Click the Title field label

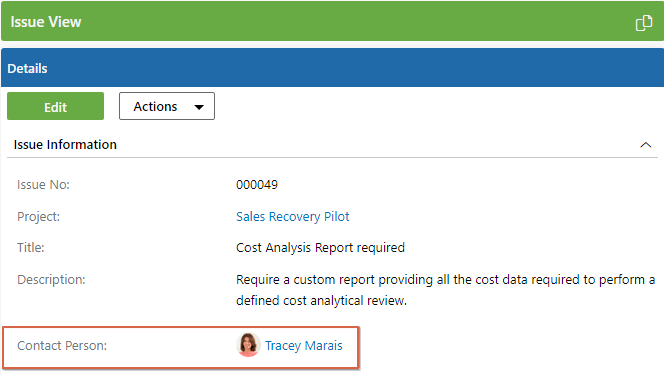coord(30,248)
